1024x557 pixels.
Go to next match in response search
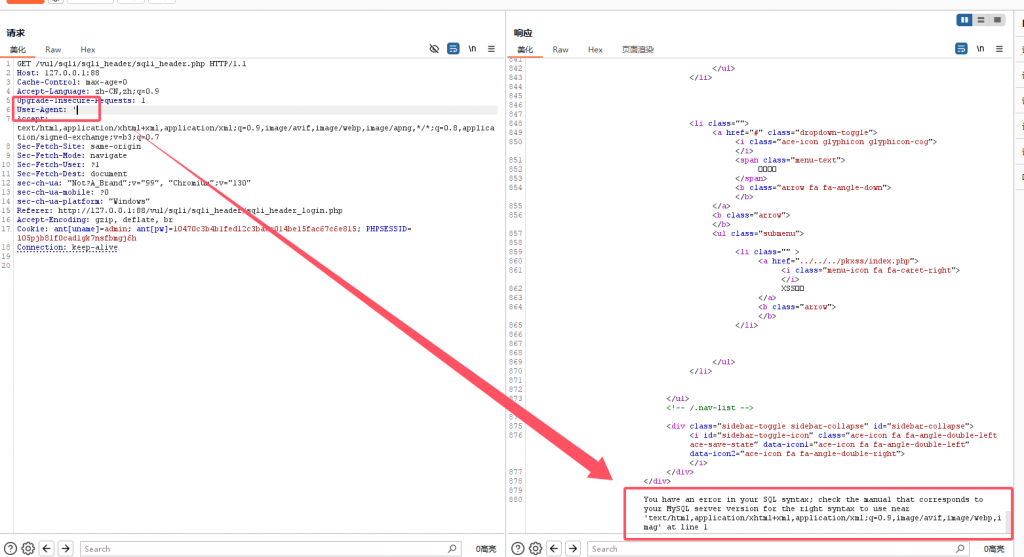(573, 549)
